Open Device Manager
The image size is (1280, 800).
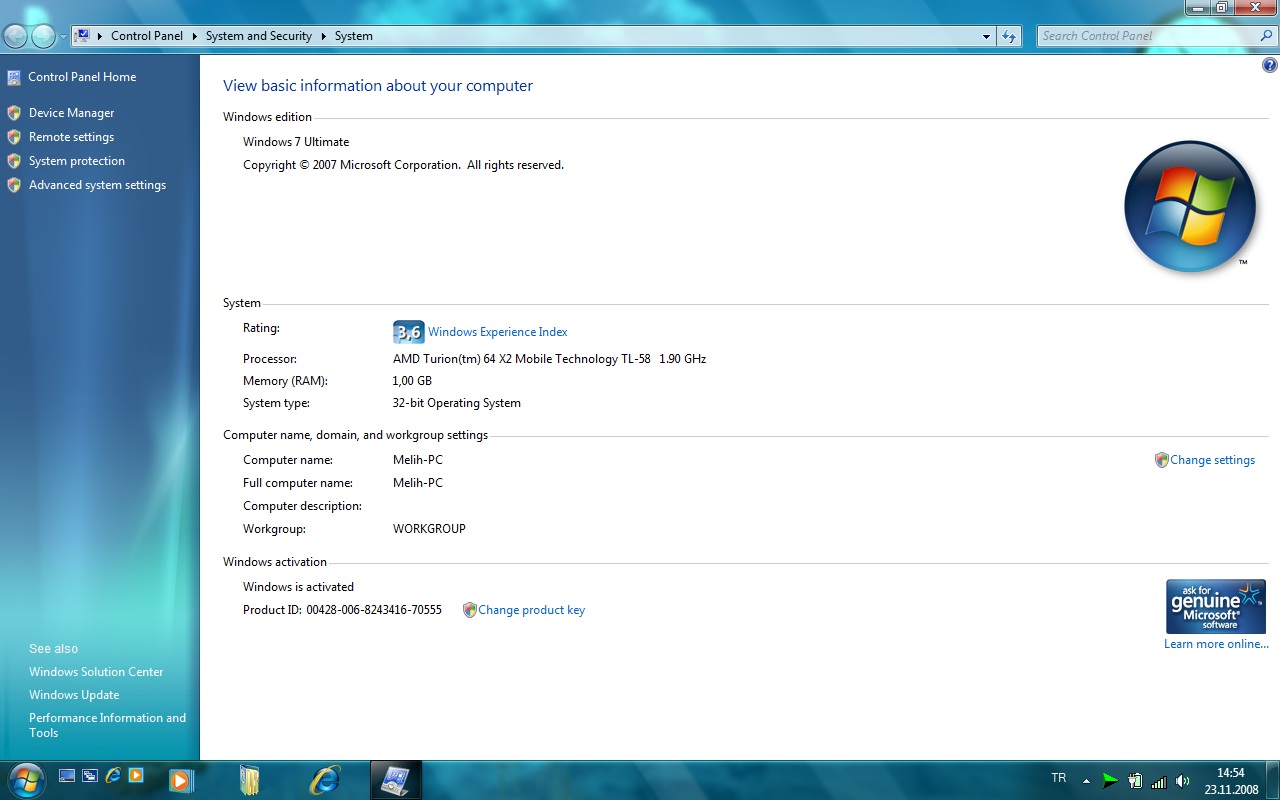tap(71, 113)
